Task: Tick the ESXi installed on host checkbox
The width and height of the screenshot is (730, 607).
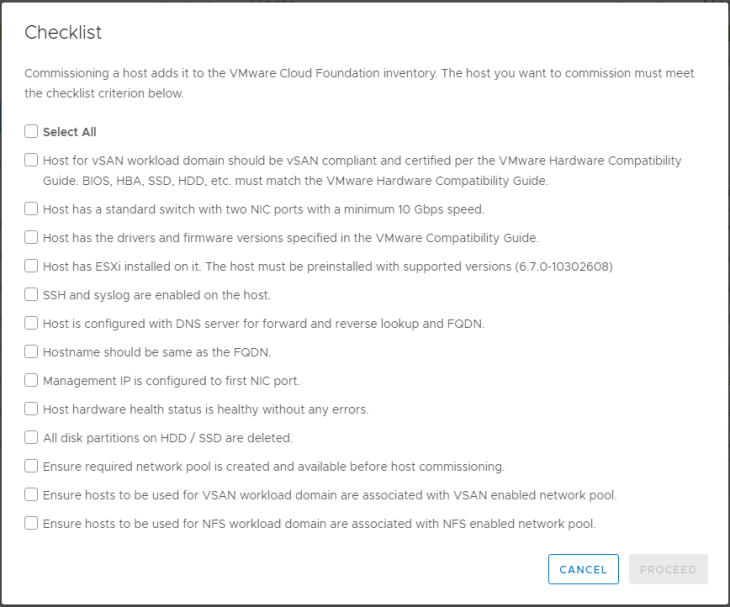Action: click(x=32, y=266)
